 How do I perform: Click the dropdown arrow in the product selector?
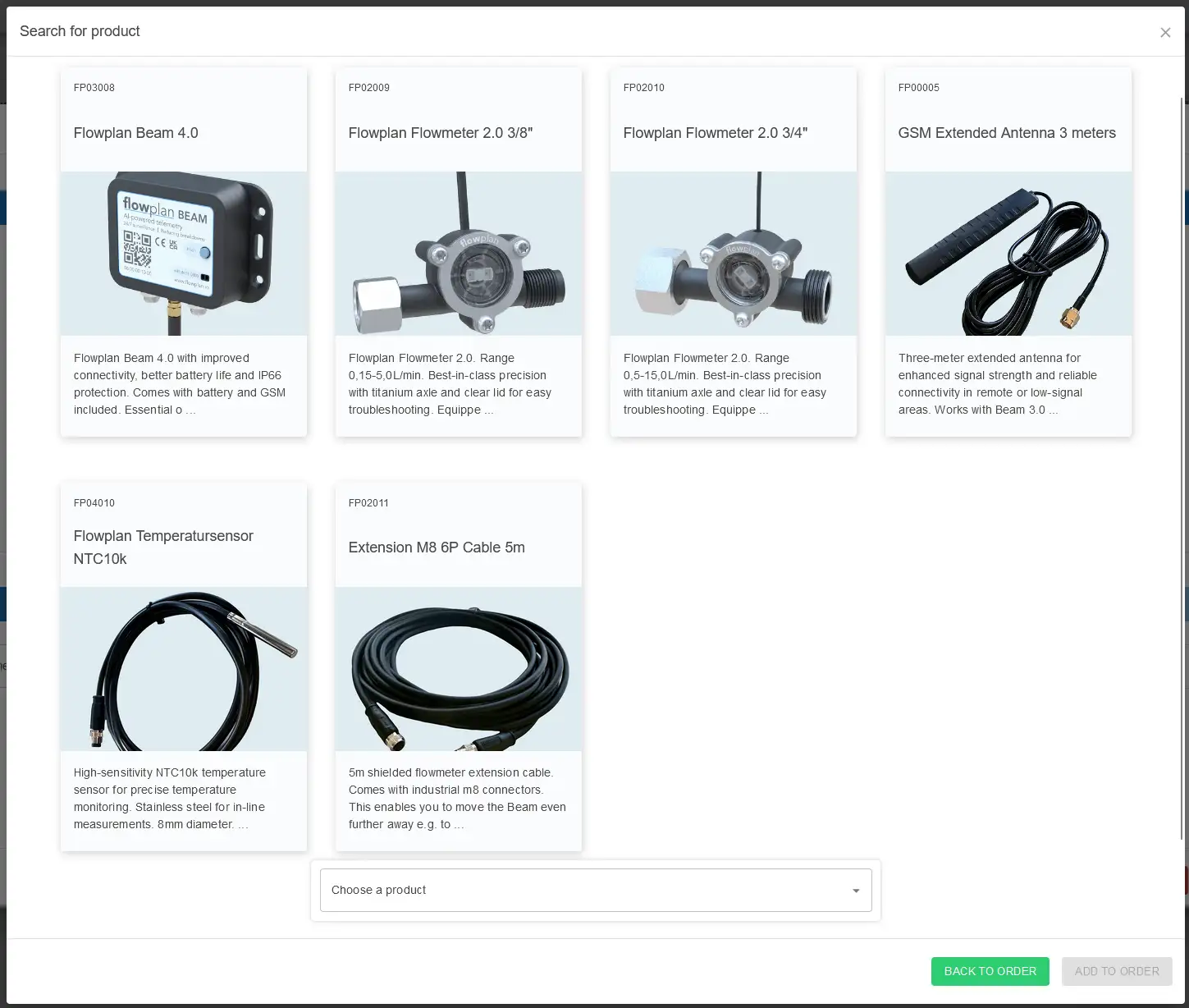coord(856,891)
